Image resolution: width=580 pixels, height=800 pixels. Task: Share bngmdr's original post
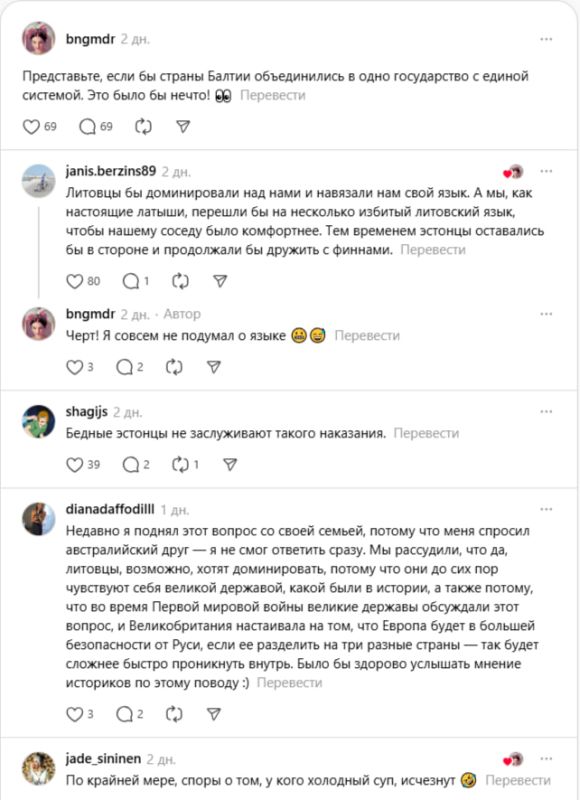(x=184, y=125)
